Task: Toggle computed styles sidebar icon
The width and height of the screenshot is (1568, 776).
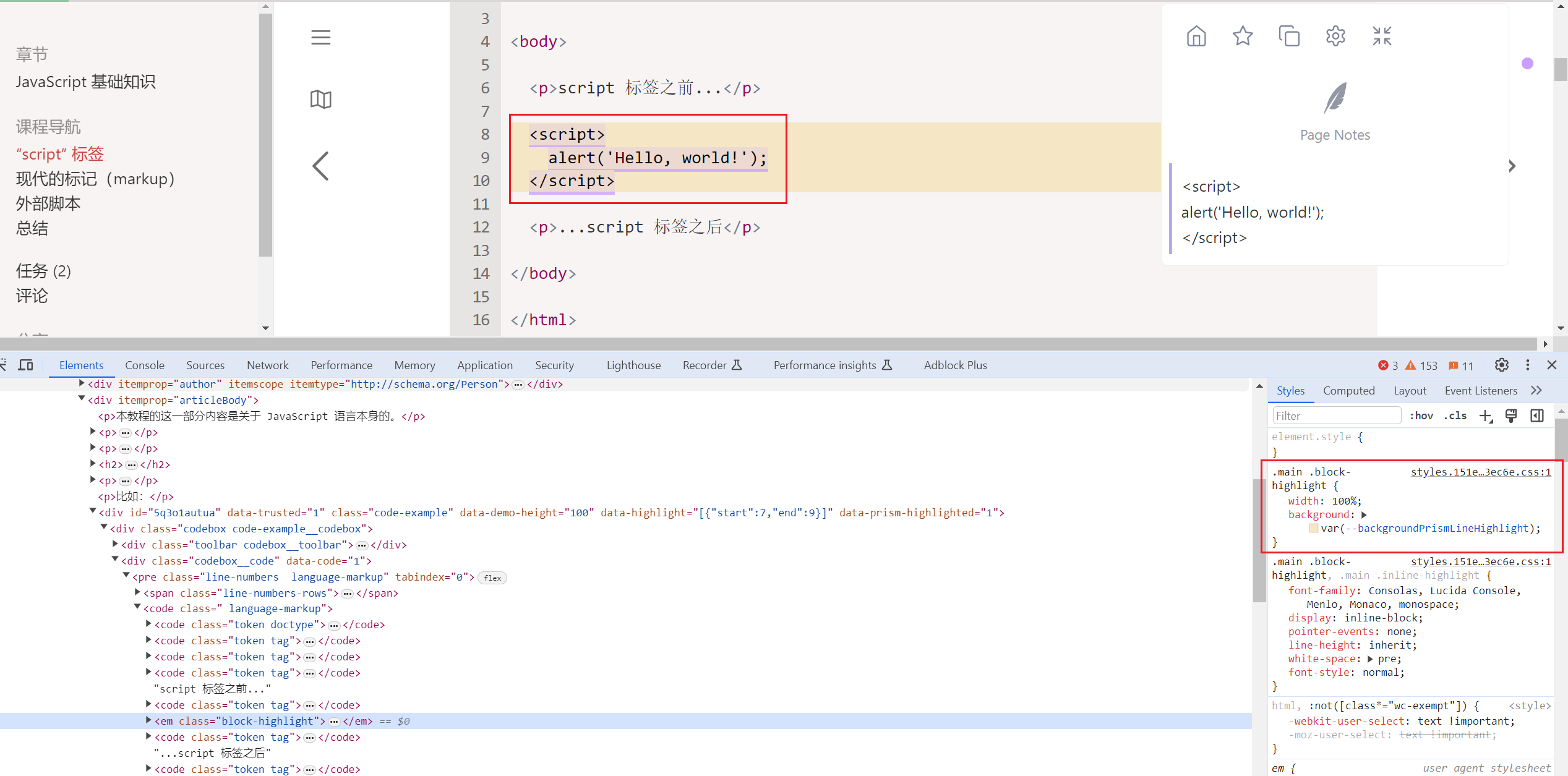Action: pyautogui.click(x=1537, y=416)
